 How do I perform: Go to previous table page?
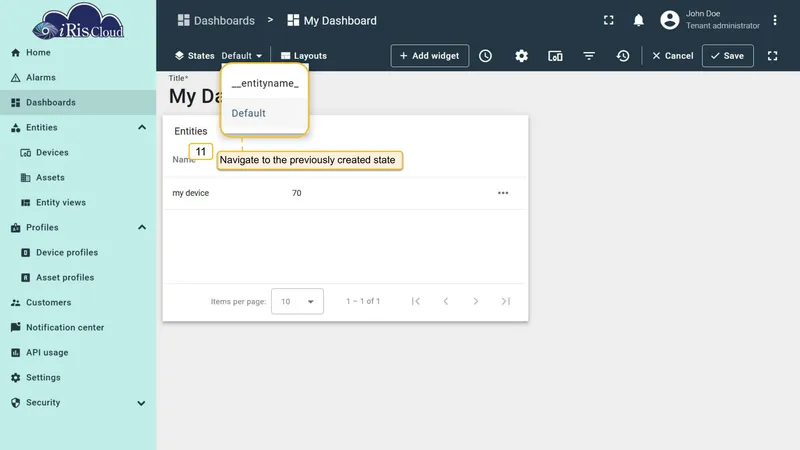[446, 301]
